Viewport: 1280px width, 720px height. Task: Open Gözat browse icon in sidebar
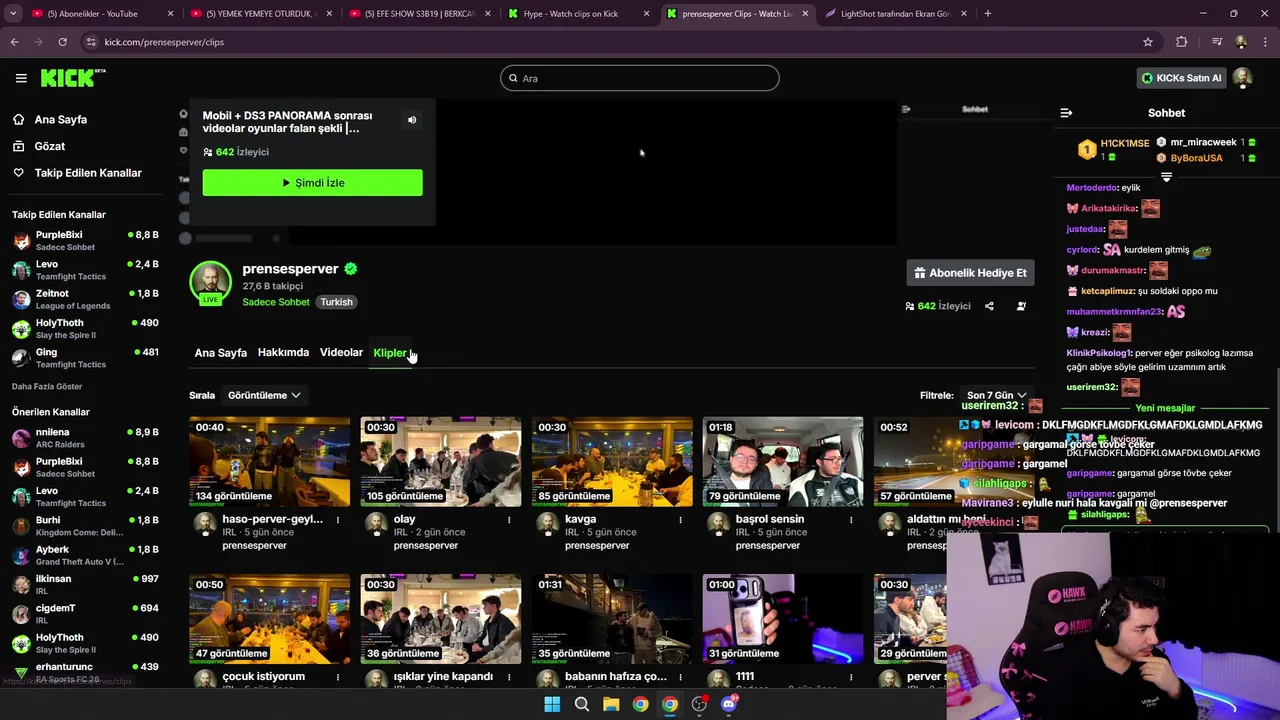point(18,146)
